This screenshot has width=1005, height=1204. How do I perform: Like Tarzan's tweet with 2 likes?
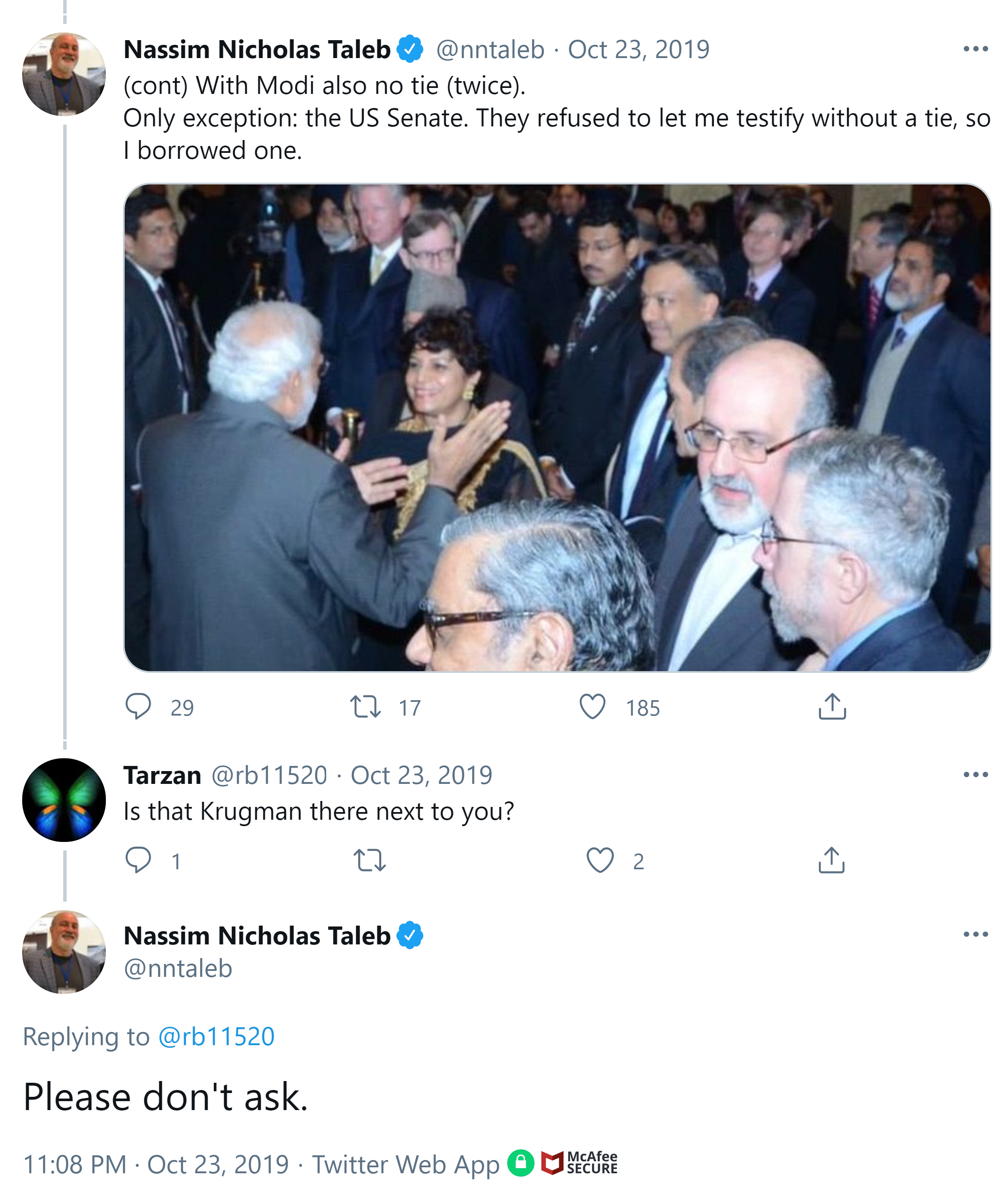coord(600,860)
